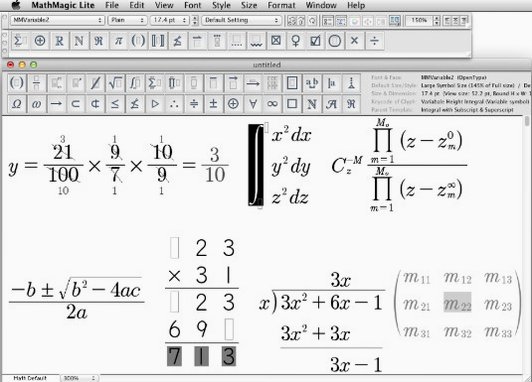Image resolution: width=532 pixels, height=382 pixels.
Task: Open the 300% dropdown in the bottom bar
Action: pyautogui.click(x=79, y=378)
